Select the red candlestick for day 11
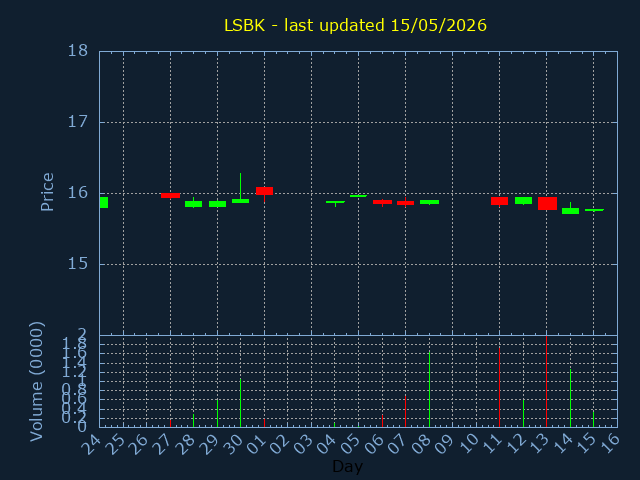640x480 pixels. point(499,201)
